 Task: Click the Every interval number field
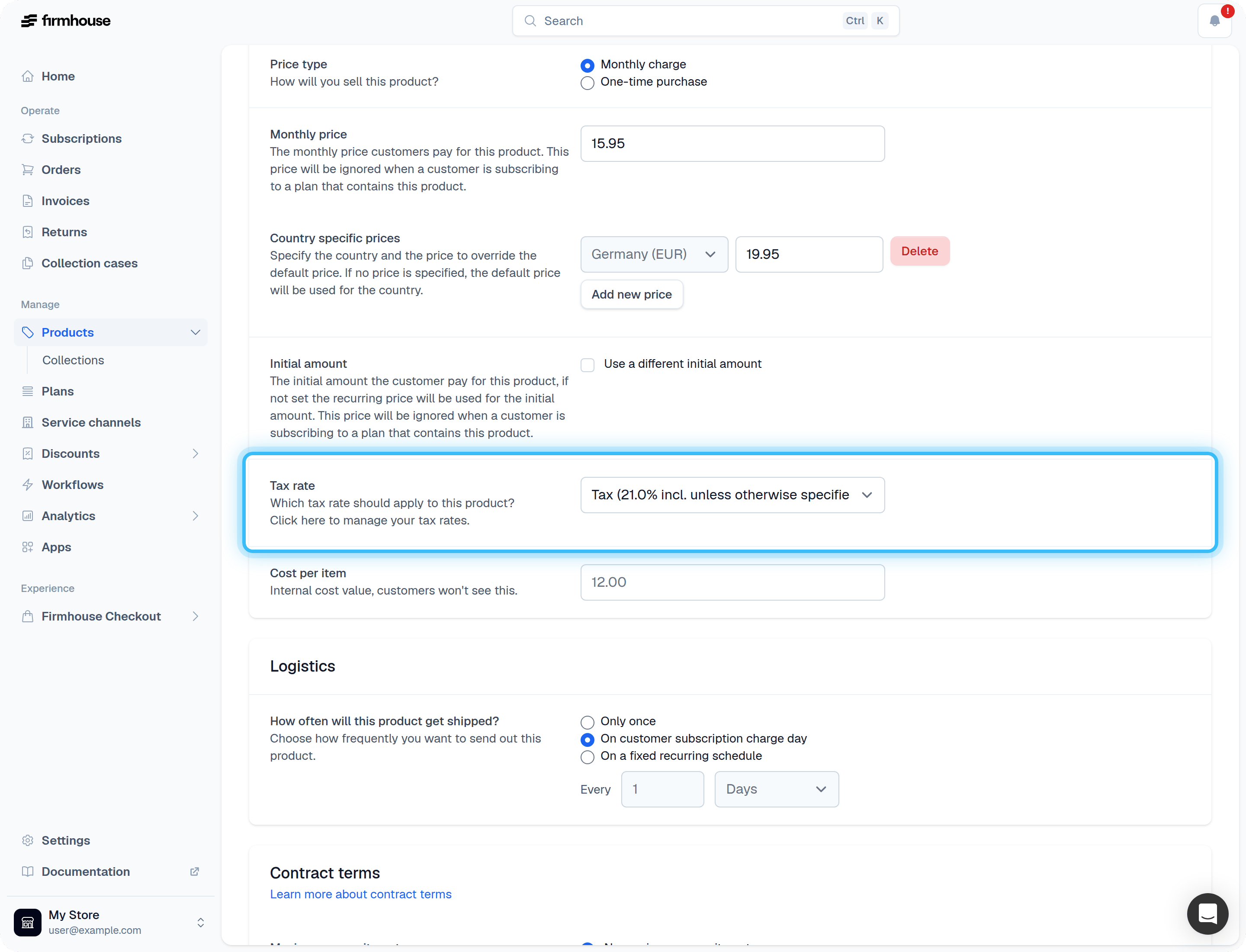662,789
